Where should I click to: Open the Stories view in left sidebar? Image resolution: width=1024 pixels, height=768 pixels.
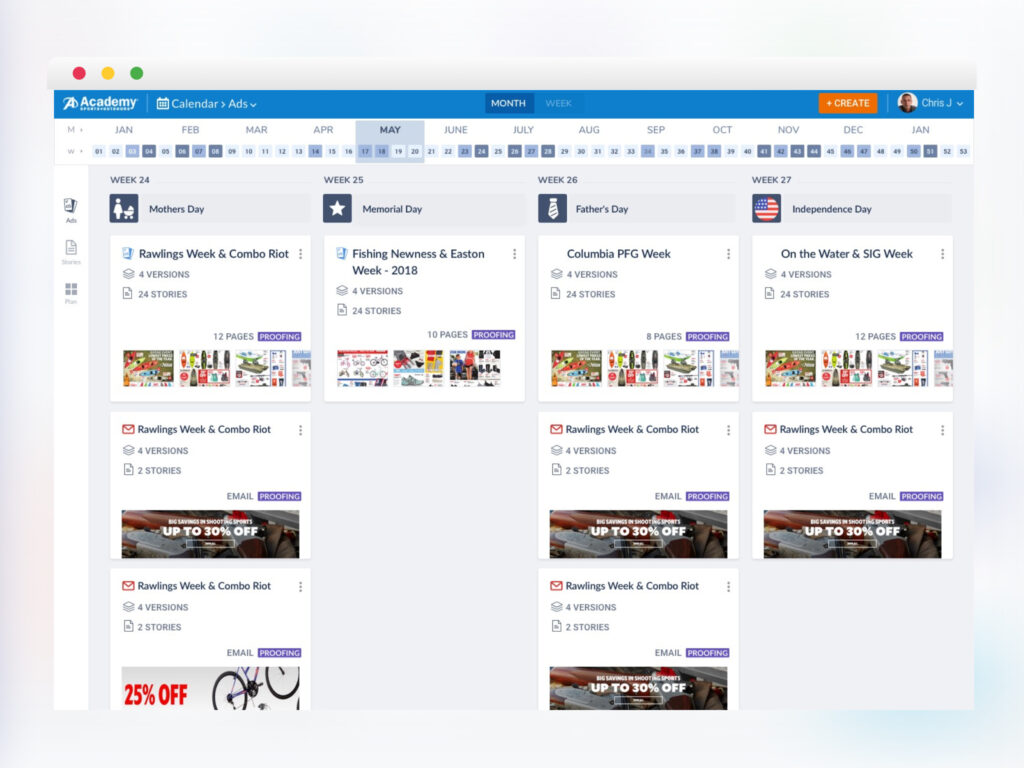(71, 251)
